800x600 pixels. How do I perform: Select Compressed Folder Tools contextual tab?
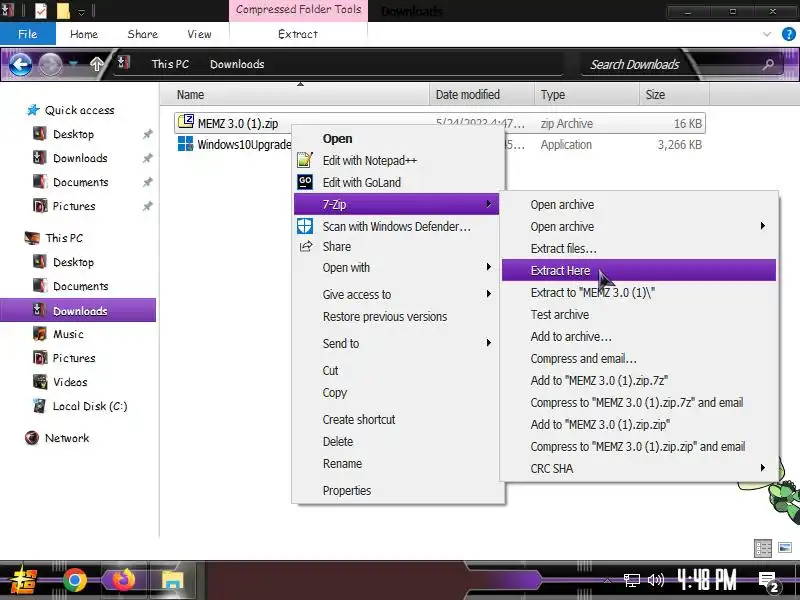click(x=298, y=10)
